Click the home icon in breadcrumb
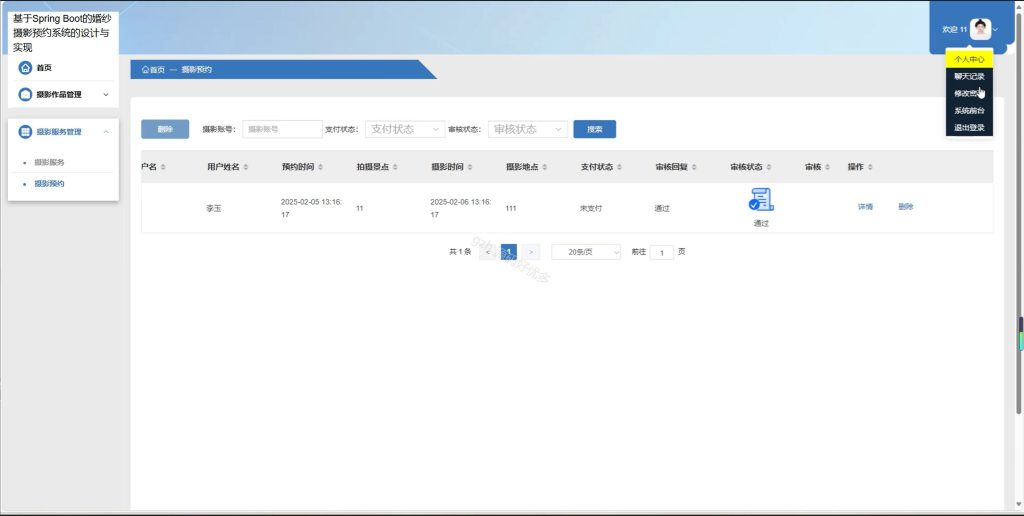Image resolution: width=1024 pixels, height=516 pixels. point(145,69)
